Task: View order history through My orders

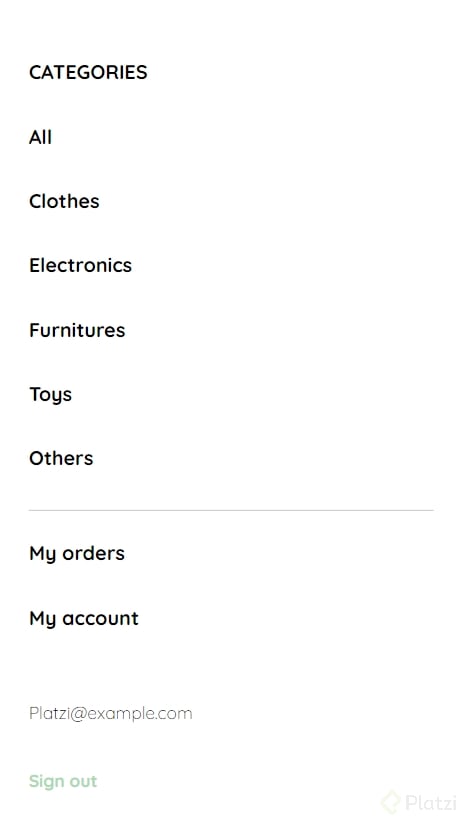Action: (x=77, y=554)
